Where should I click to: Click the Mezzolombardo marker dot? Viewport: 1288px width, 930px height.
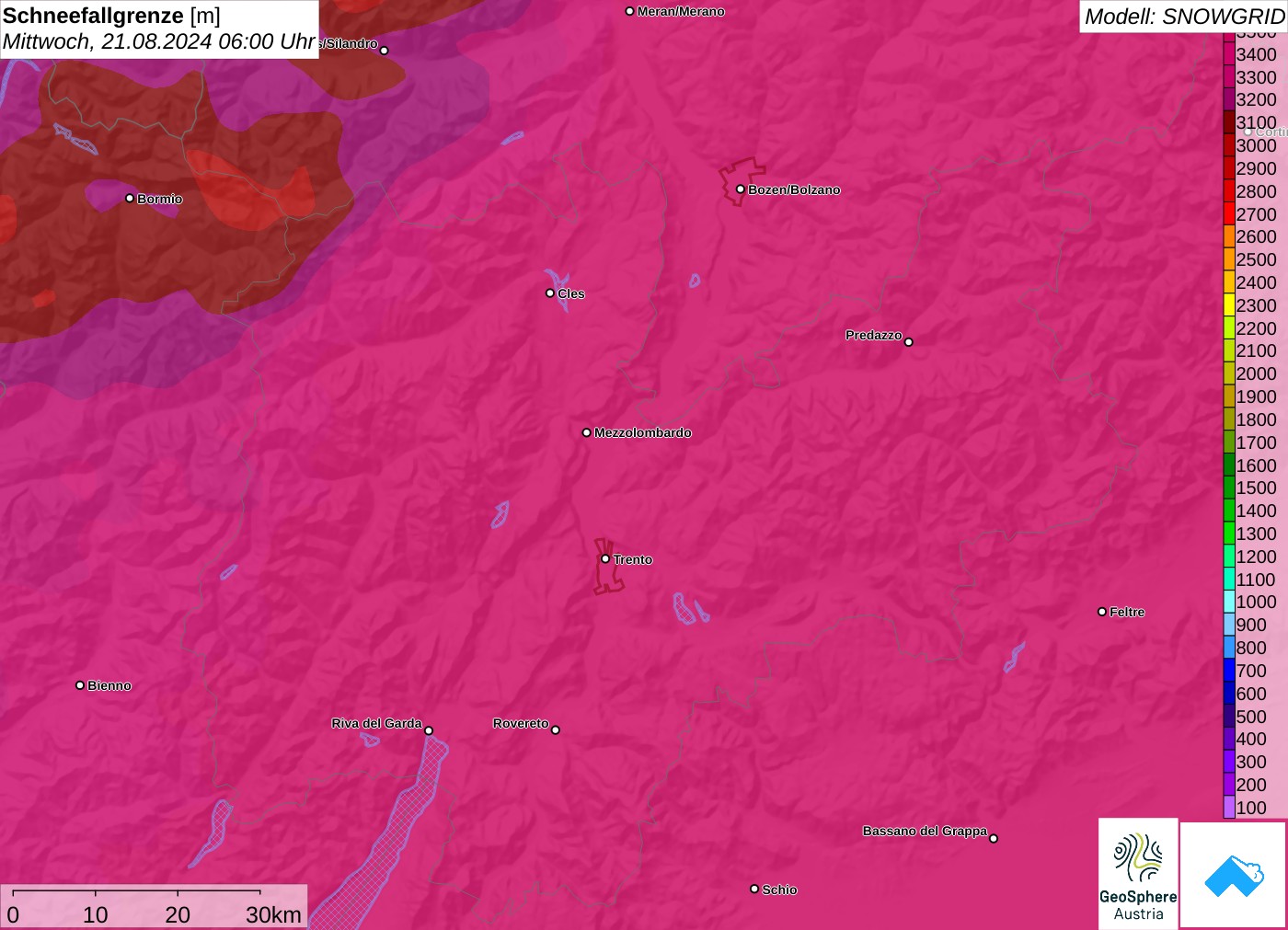pos(587,432)
